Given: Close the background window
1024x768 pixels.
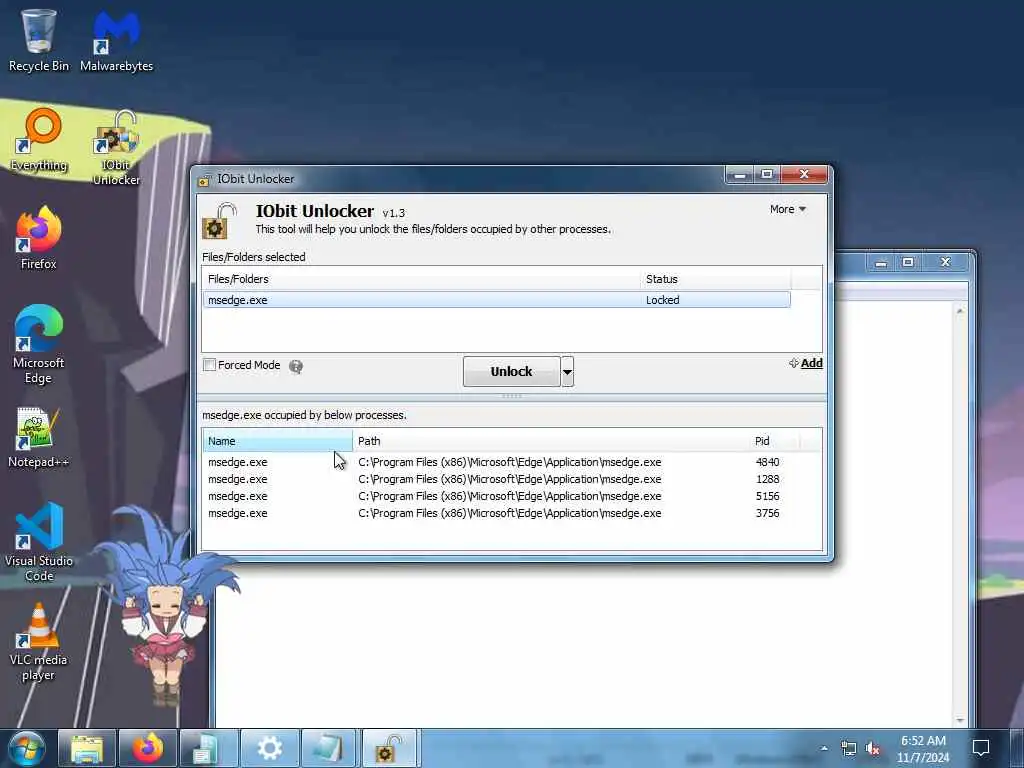Looking at the screenshot, I should [x=946, y=262].
